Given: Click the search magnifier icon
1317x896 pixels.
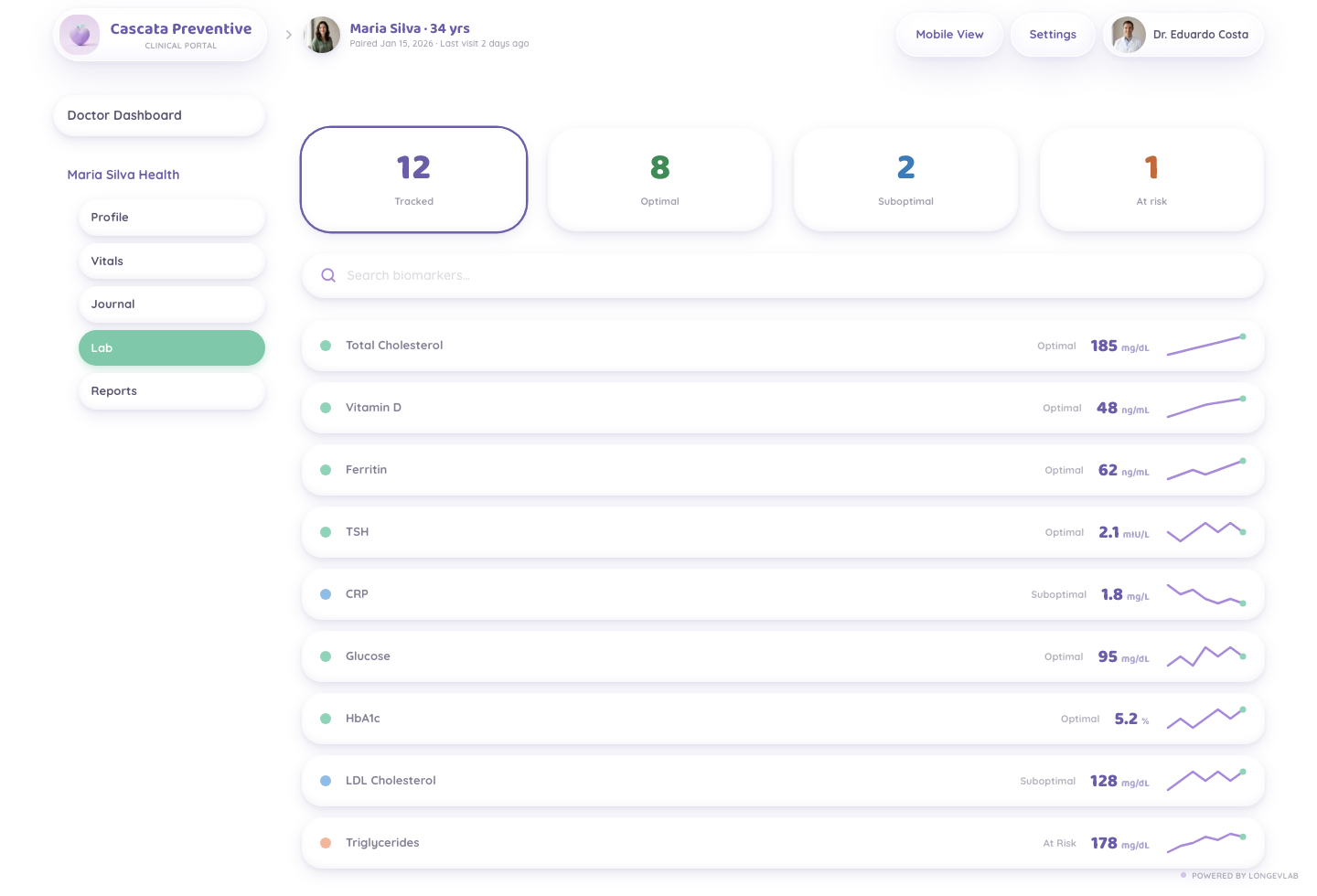Looking at the screenshot, I should [328, 275].
